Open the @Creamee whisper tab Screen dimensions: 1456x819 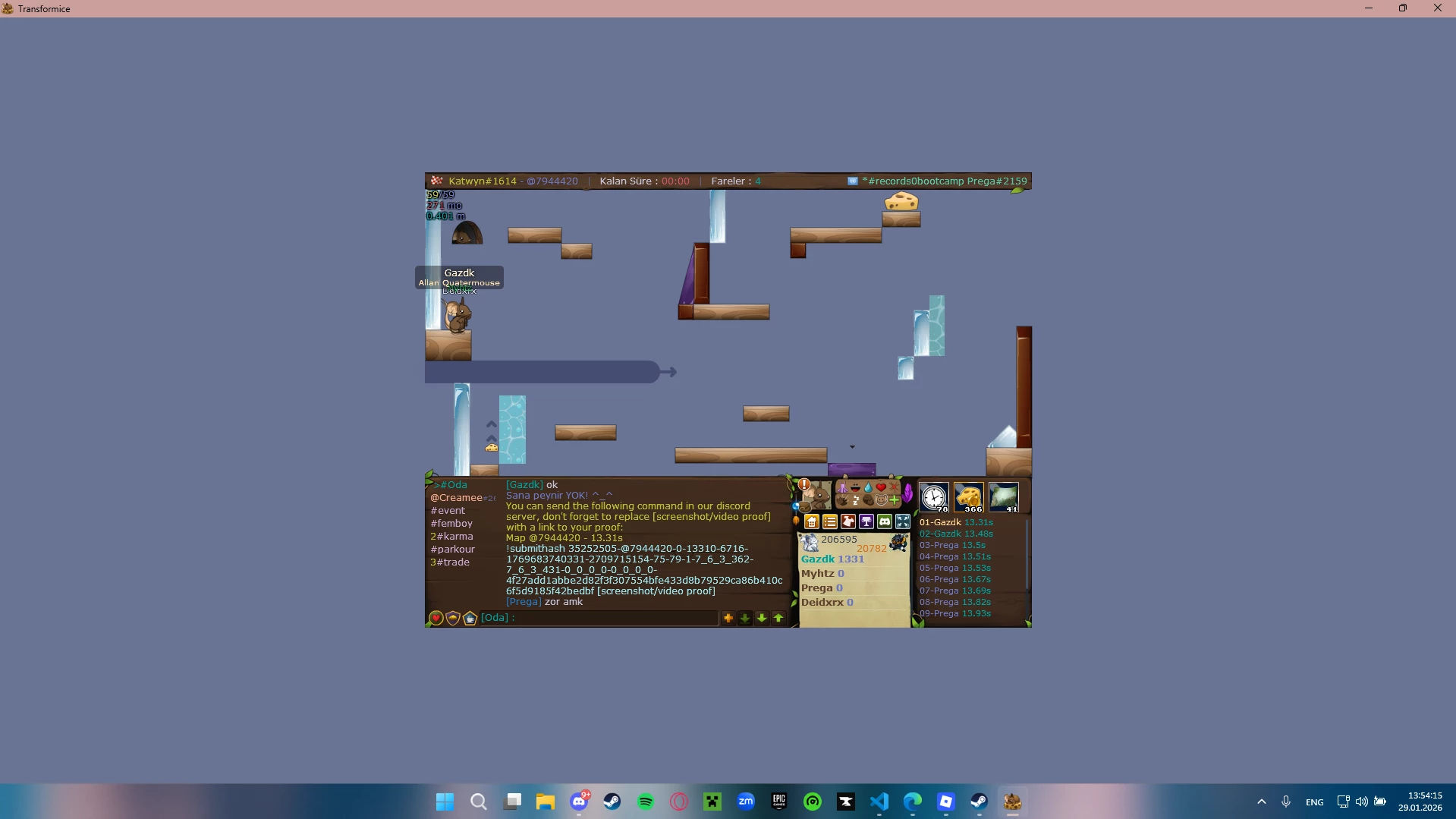click(x=462, y=497)
